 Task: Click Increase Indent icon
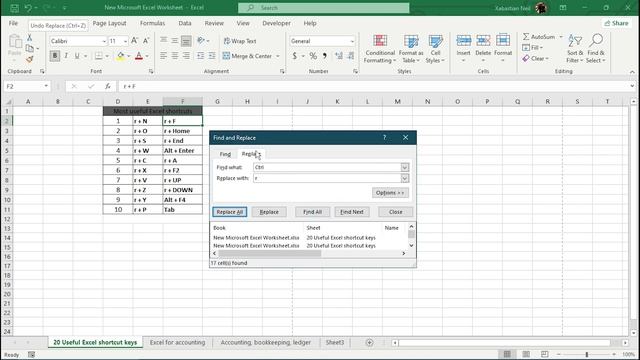click(x=212, y=56)
